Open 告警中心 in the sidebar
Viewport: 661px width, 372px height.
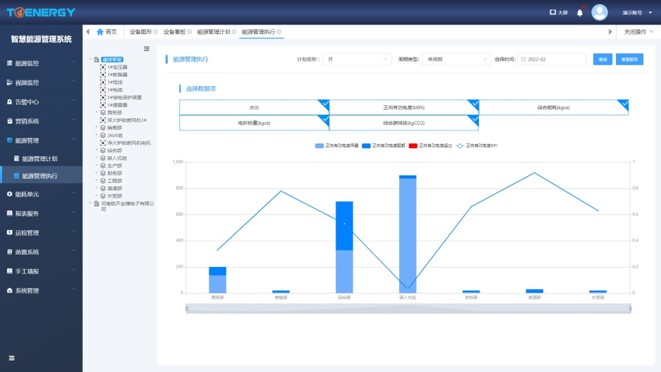(x=41, y=102)
